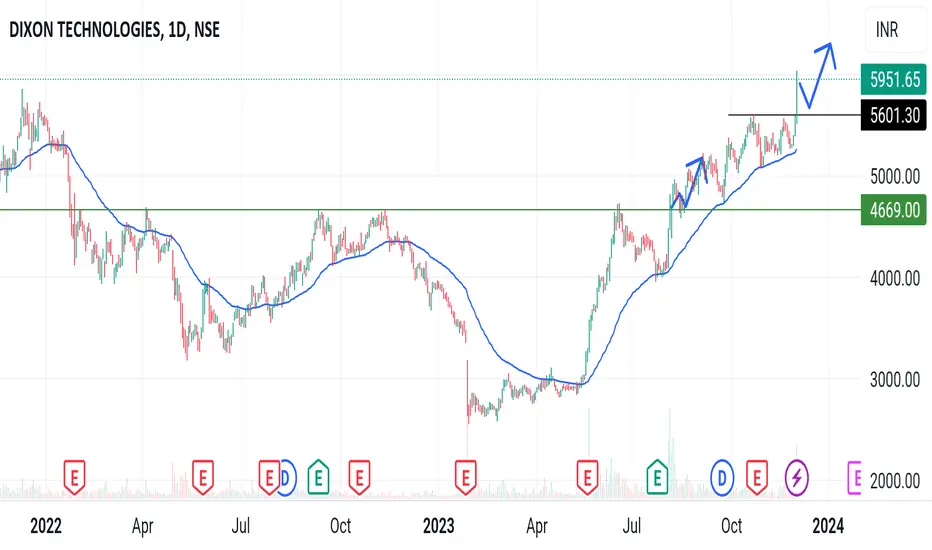Open the magenta upcoming earnings marker near 2024
The image size is (932, 550).
pos(855,477)
